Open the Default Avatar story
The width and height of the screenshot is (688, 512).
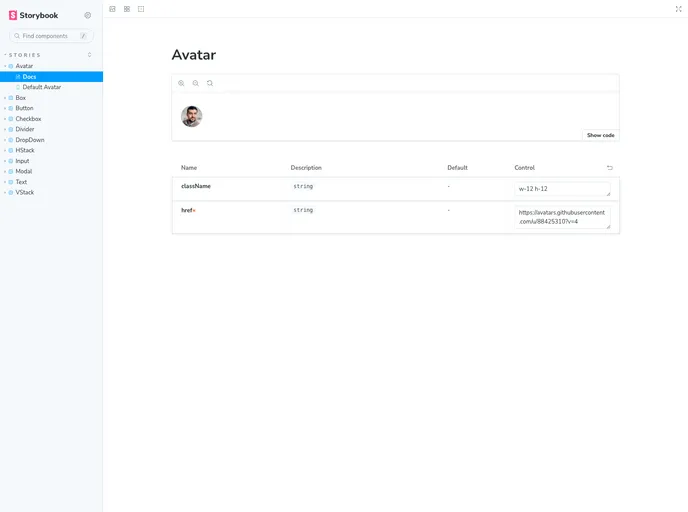(41, 87)
